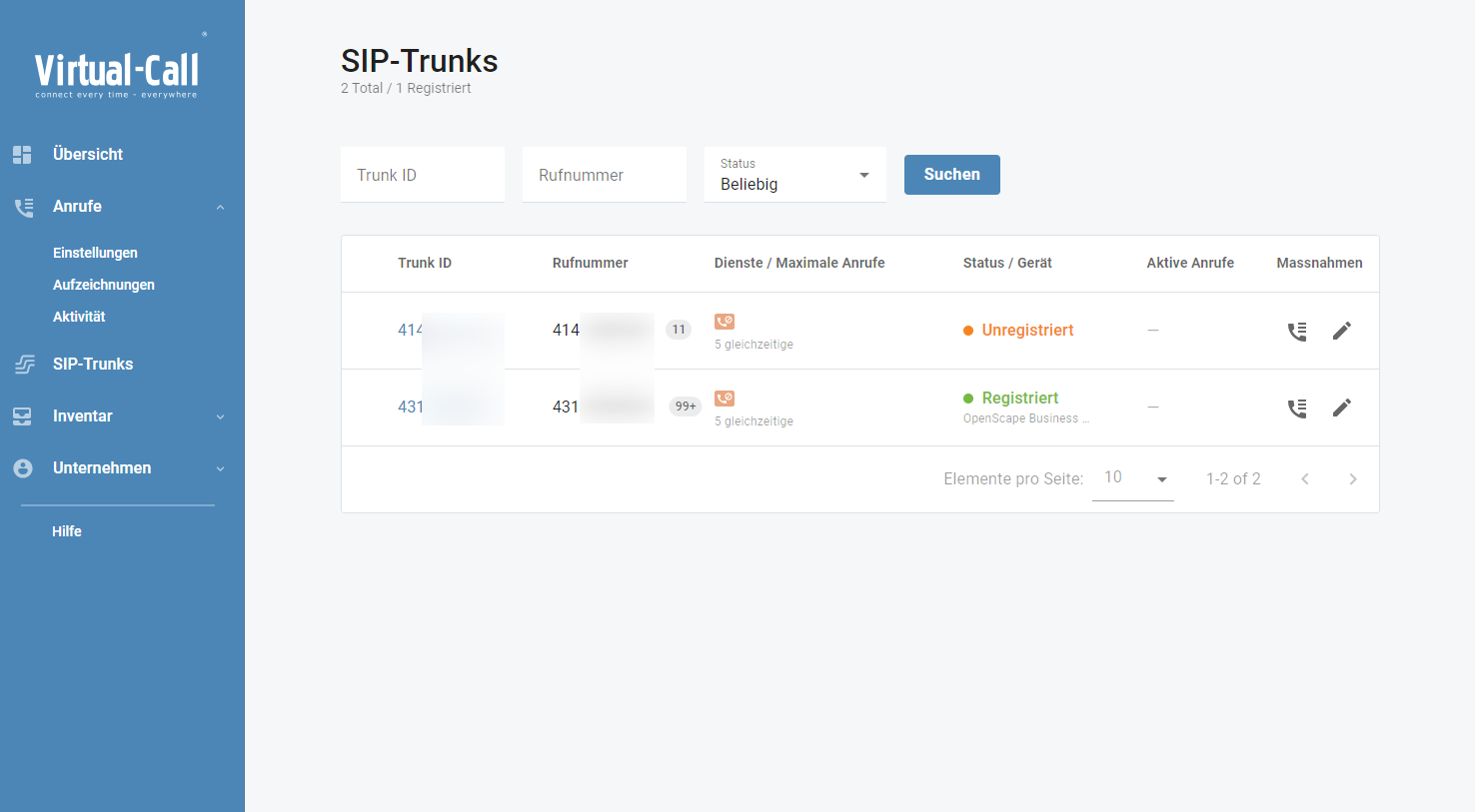Change Elemente pro Seite value
The height and width of the screenshot is (812, 1475).
point(1133,477)
